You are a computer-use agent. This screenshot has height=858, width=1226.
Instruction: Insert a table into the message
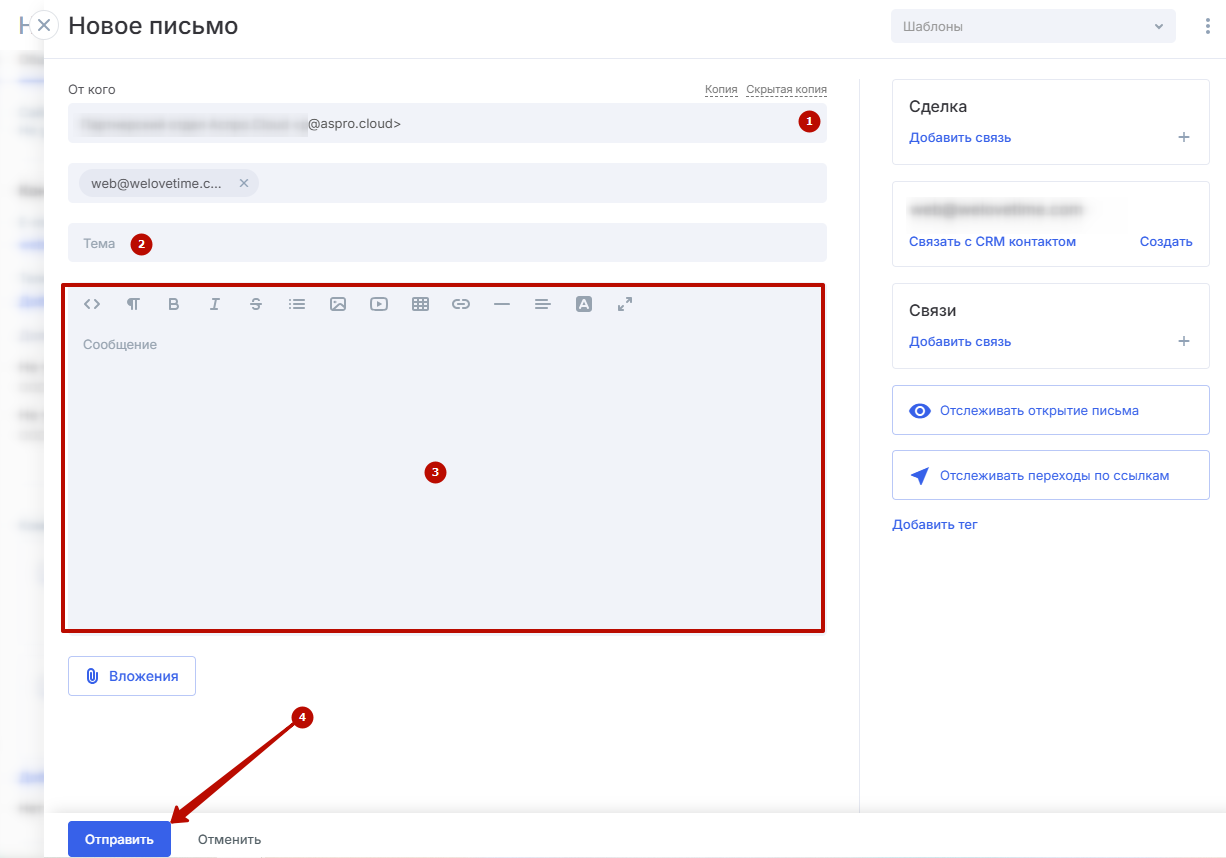(420, 304)
